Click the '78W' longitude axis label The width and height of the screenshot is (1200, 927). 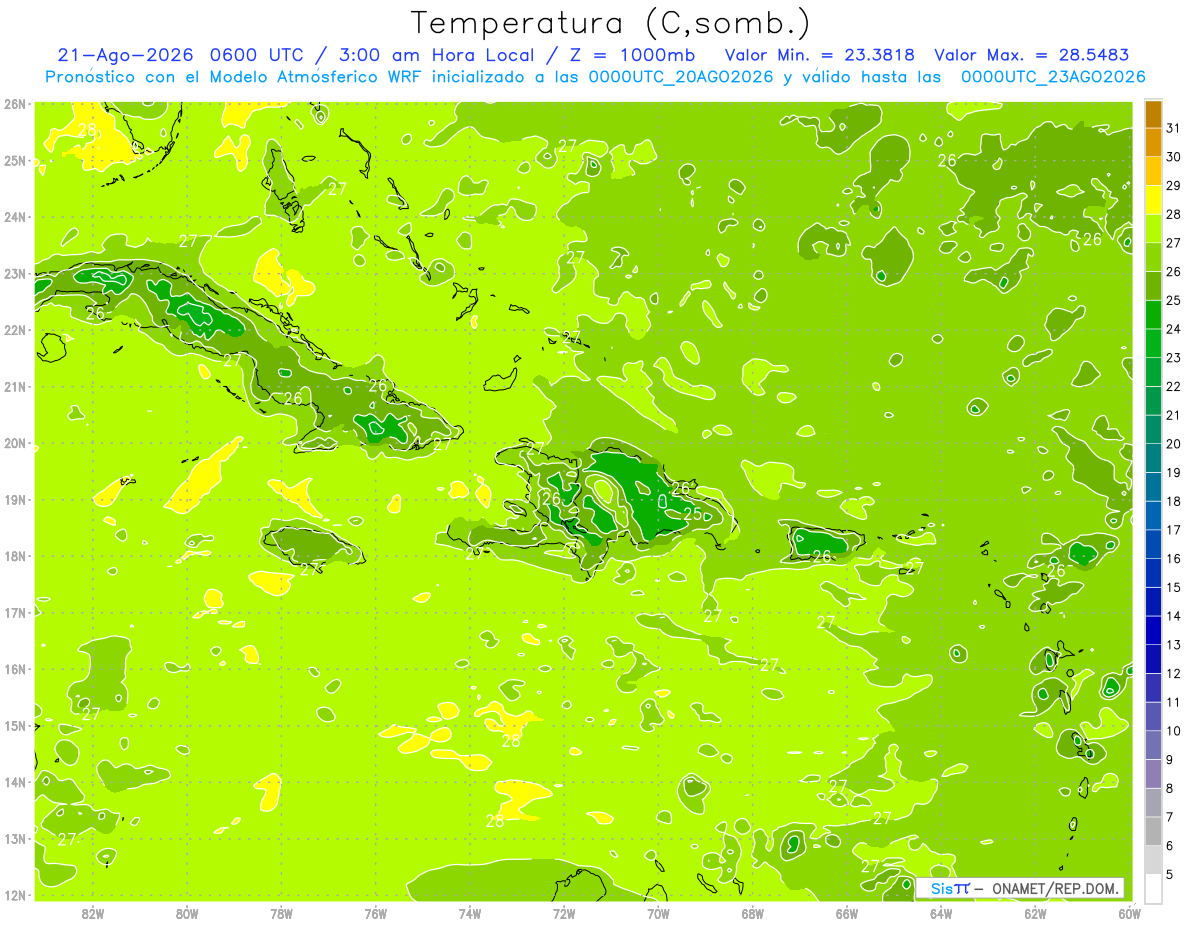point(281,913)
